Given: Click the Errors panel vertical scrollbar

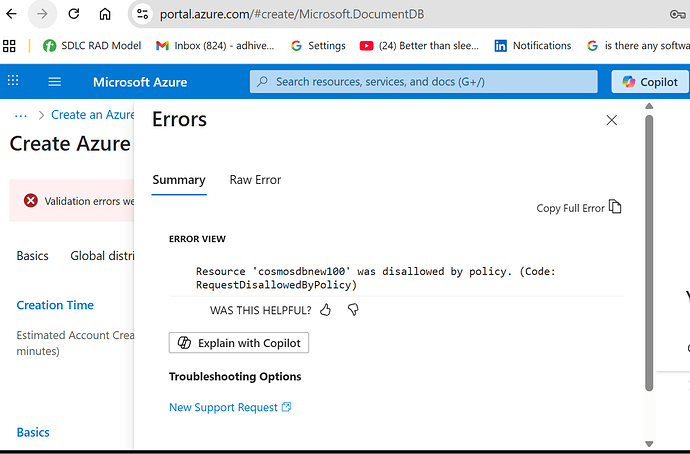Looking at the screenshot, I should tap(649, 250).
